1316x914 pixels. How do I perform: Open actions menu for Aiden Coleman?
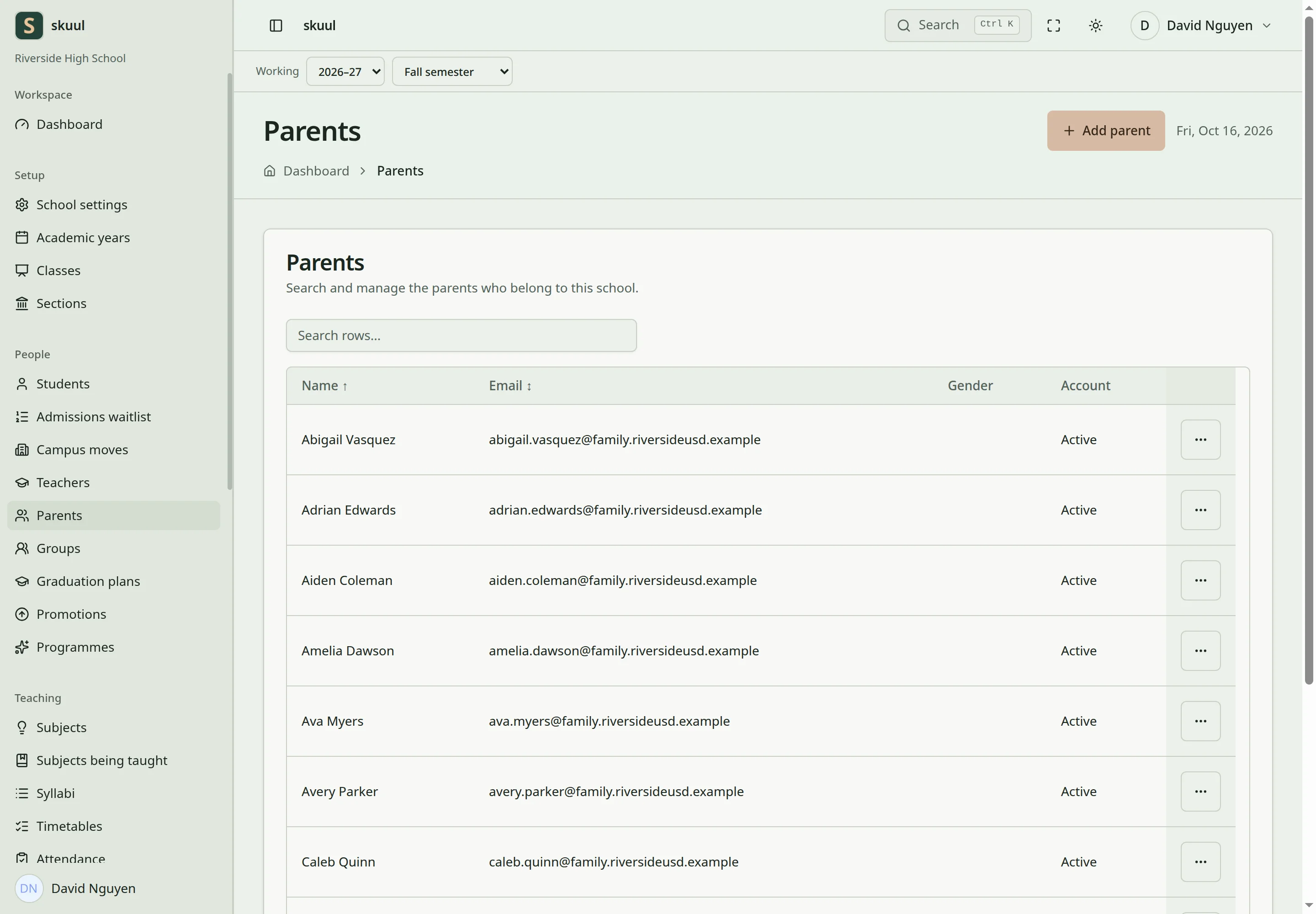pos(1200,580)
